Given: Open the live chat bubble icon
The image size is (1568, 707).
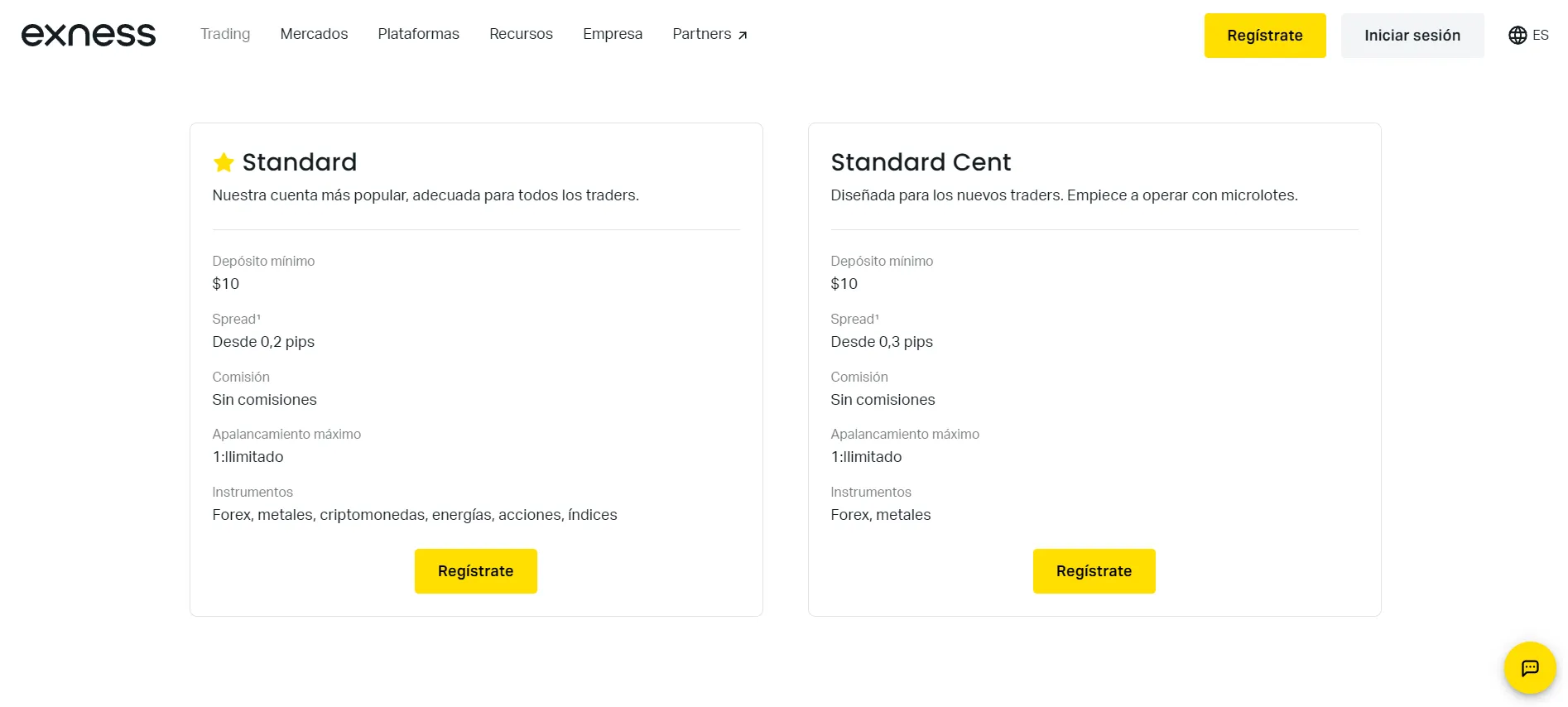Looking at the screenshot, I should point(1530,668).
